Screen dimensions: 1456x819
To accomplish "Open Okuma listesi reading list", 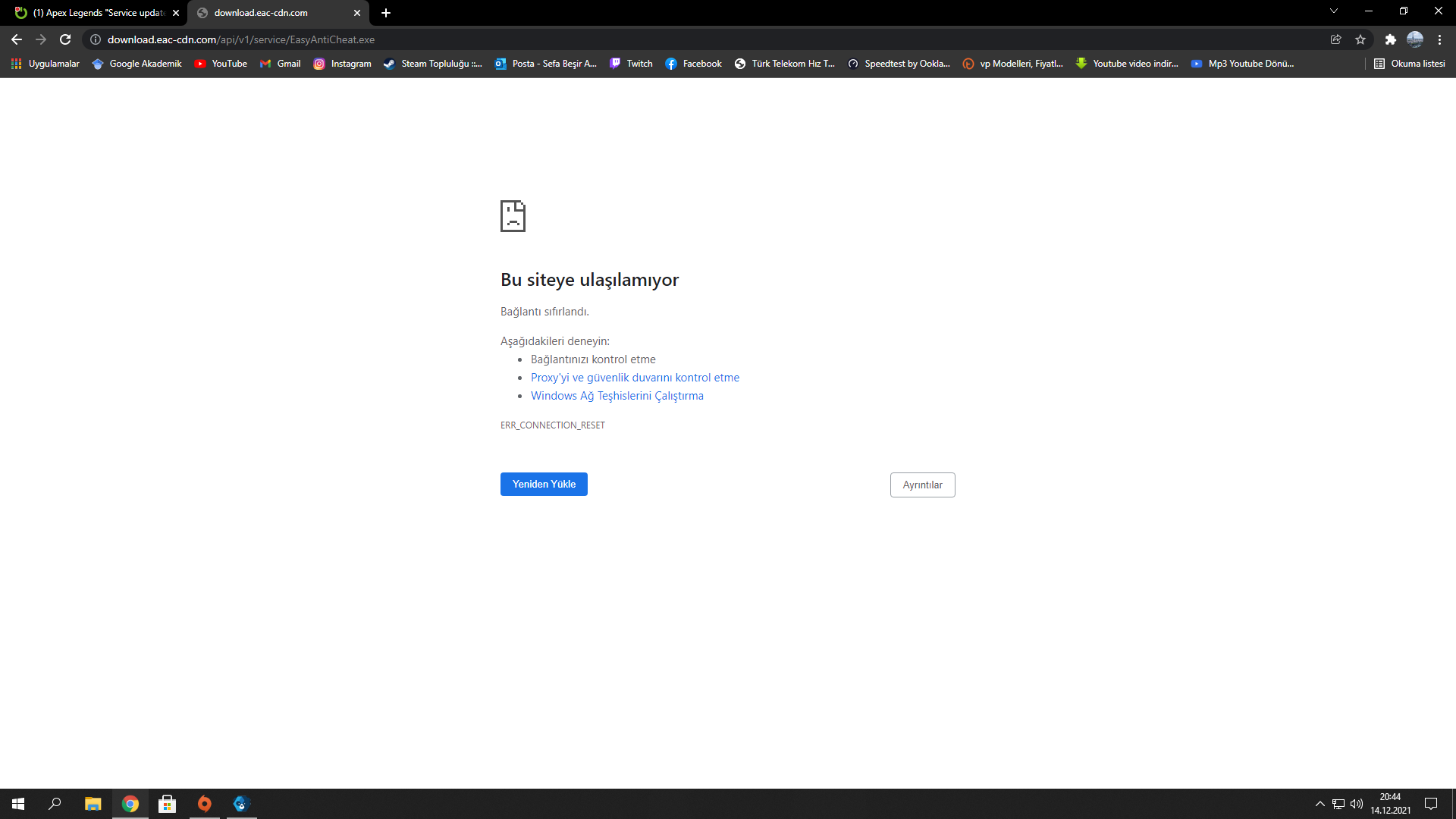I will click(1409, 64).
